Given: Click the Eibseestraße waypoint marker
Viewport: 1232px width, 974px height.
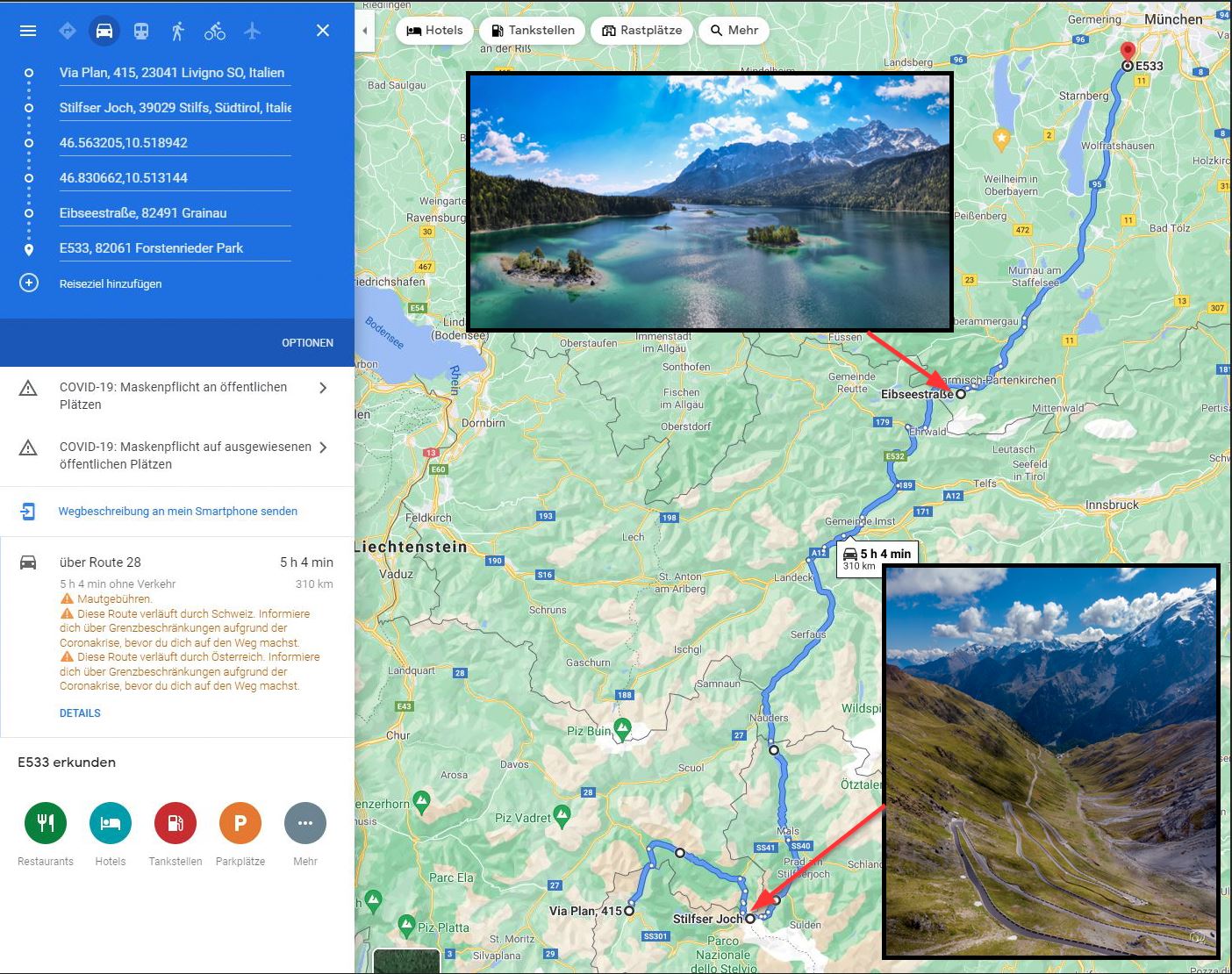Looking at the screenshot, I should [961, 394].
